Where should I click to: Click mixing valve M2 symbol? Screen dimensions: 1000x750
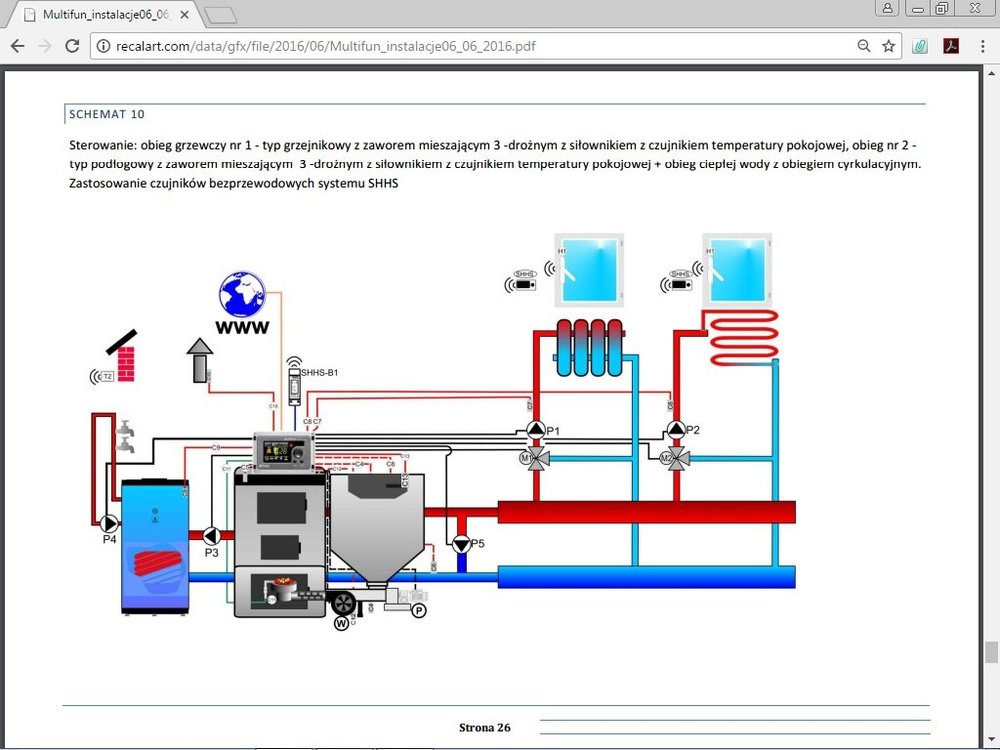click(x=678, y=459)
